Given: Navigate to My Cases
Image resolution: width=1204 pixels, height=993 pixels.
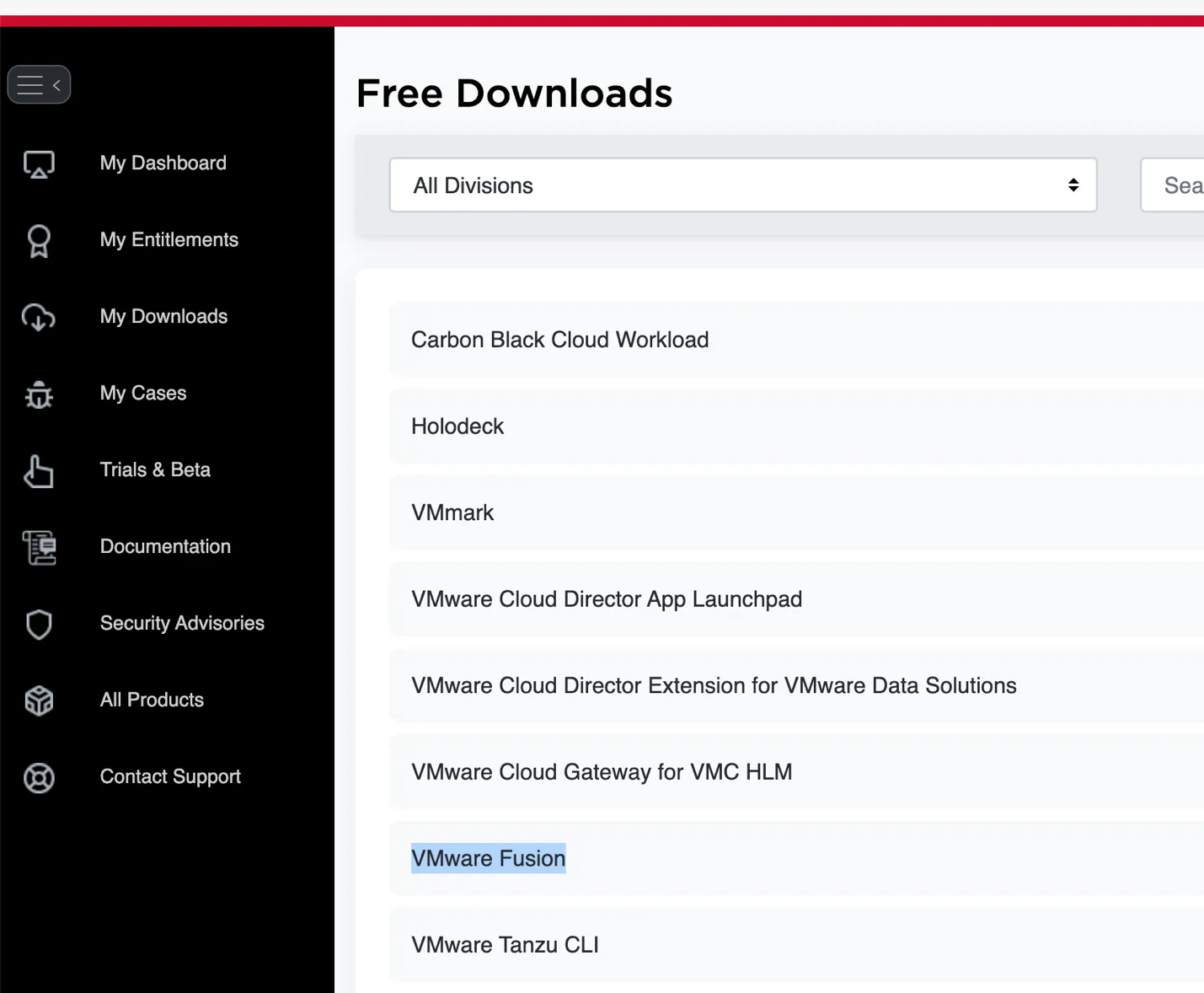Looking at the screenshot, I should click(143, 393).
